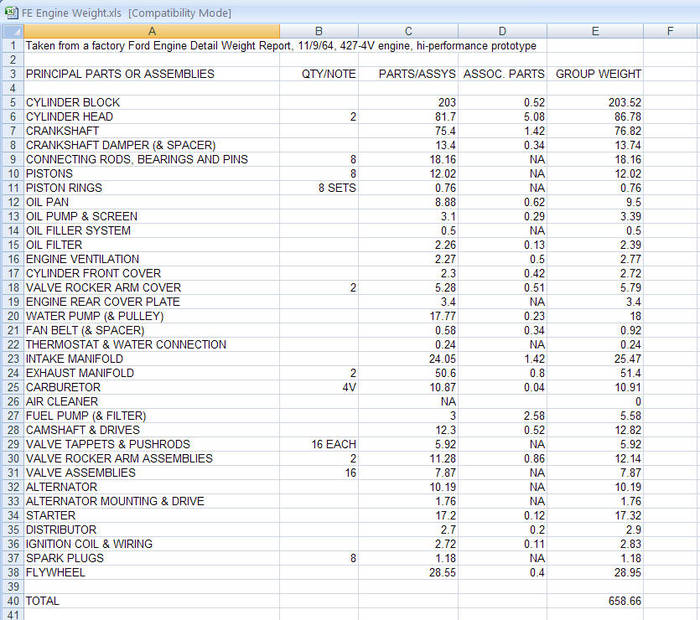Select the INTAKE MANIFOLD cell
This screenshot has height=620, width=700.
[x=152, y=359]
